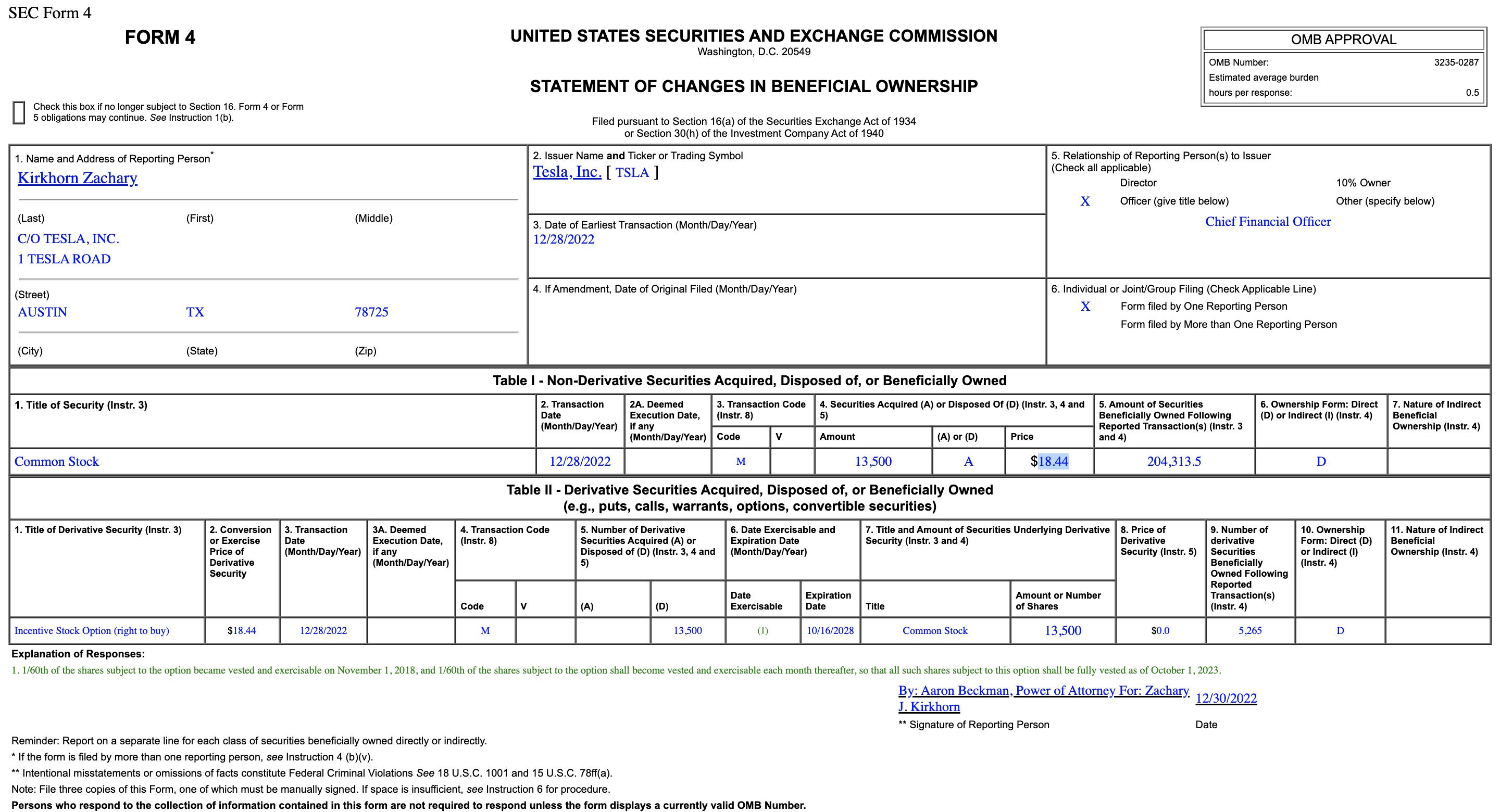
Task: Click the 1 TESLA ROAD street address
Action: click(x=64, y=260)
